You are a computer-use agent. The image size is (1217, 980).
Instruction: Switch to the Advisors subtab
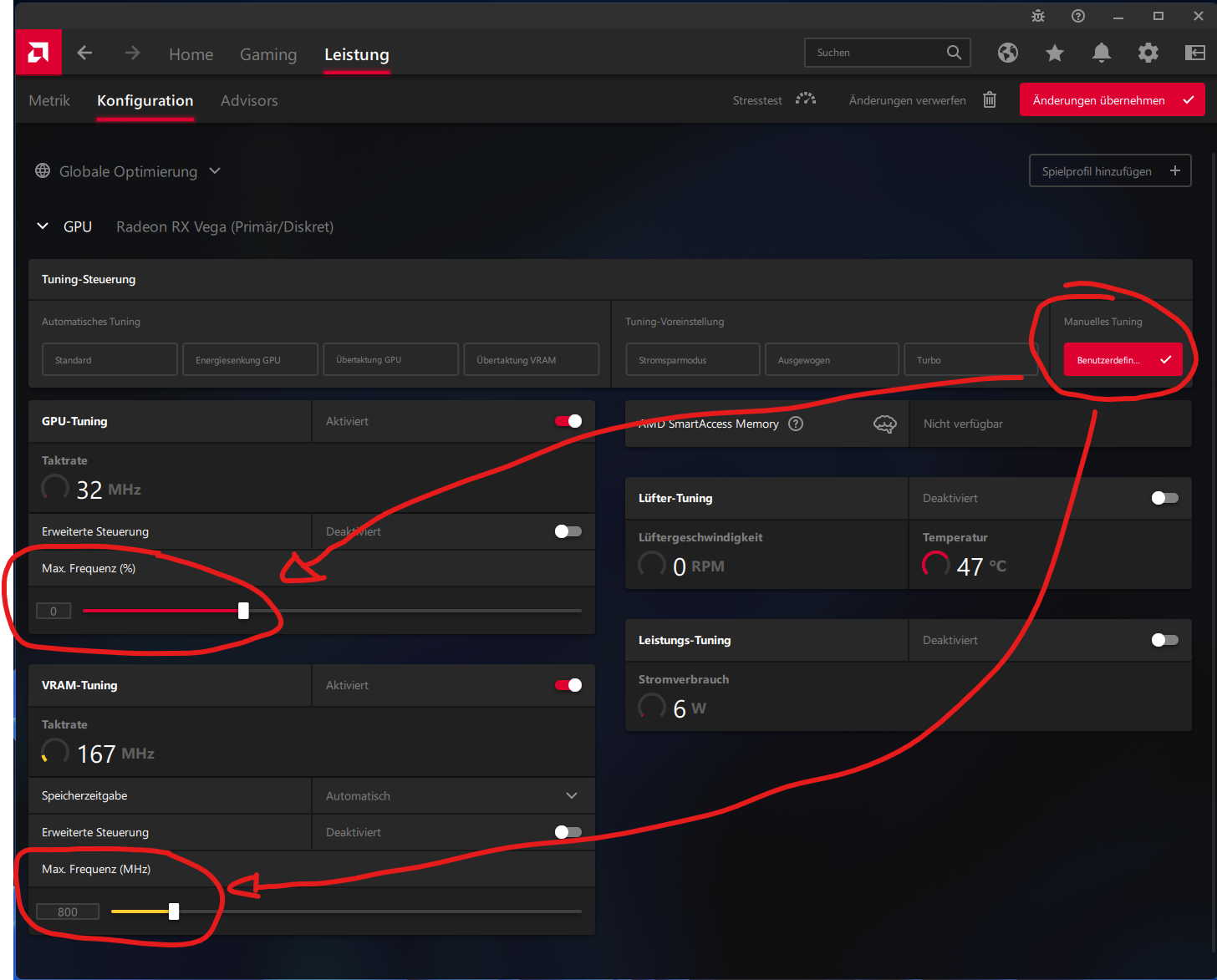249,100
